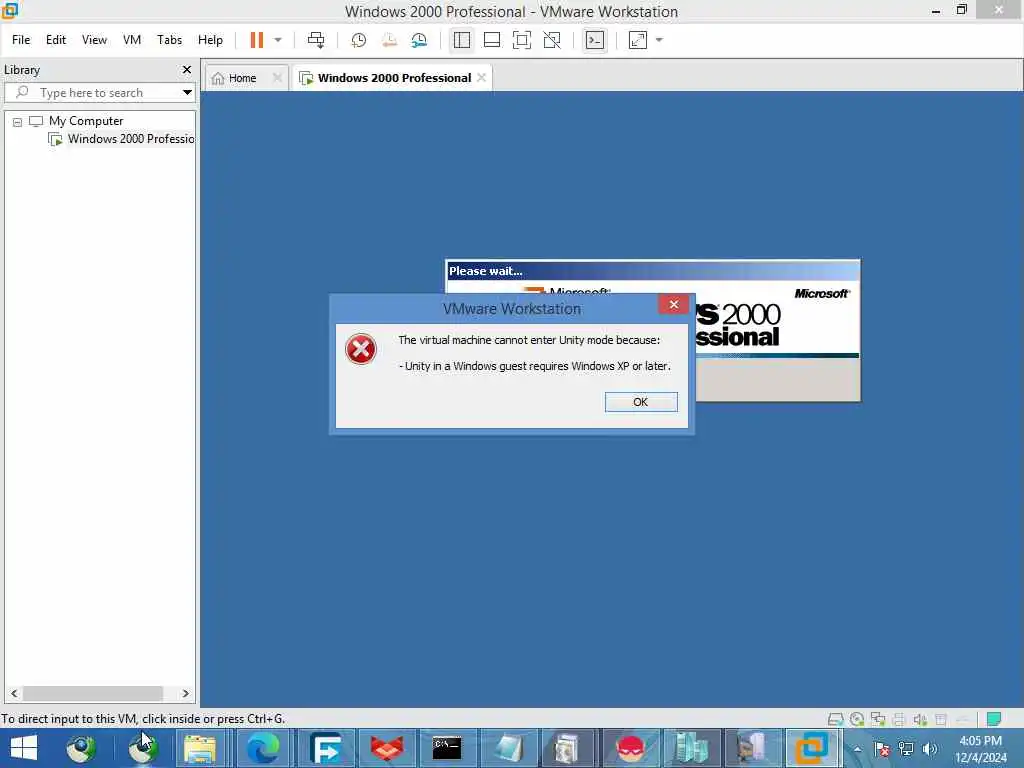Image resolution: width=1024 pixels, height=768 pixels.
Task: Open the console view icon
Action: [595, 40]
